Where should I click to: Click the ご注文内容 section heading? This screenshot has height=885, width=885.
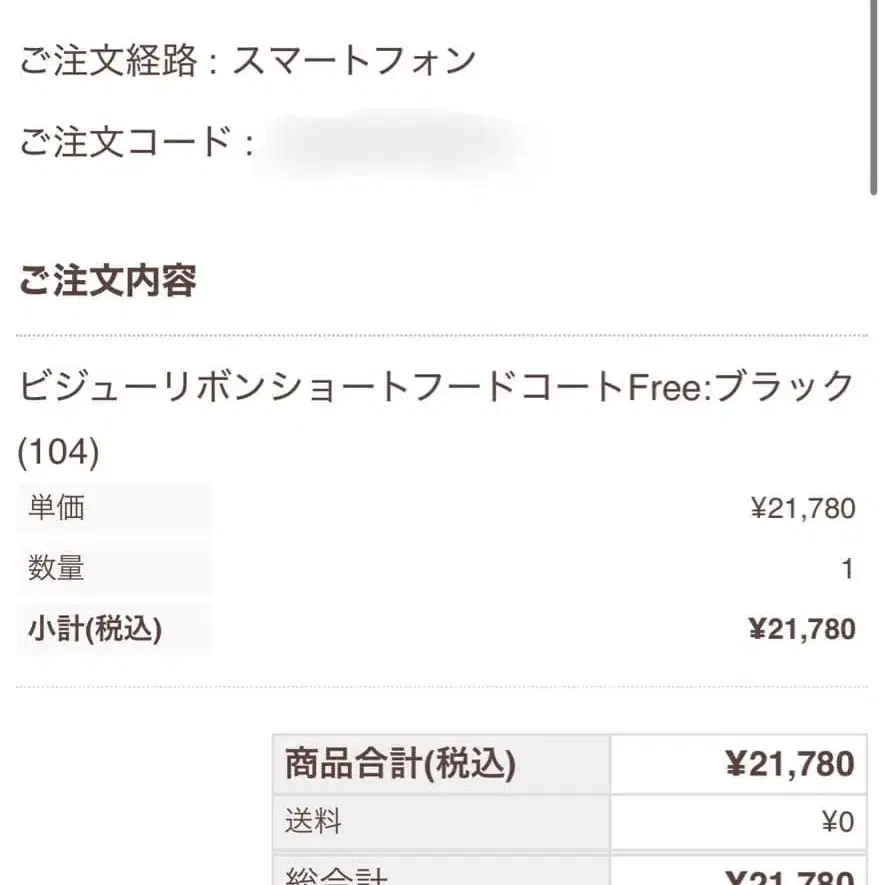107,281
